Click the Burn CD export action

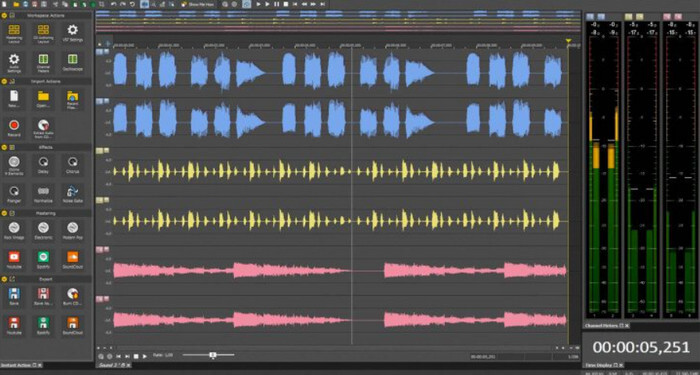click(x=72, y=296)
